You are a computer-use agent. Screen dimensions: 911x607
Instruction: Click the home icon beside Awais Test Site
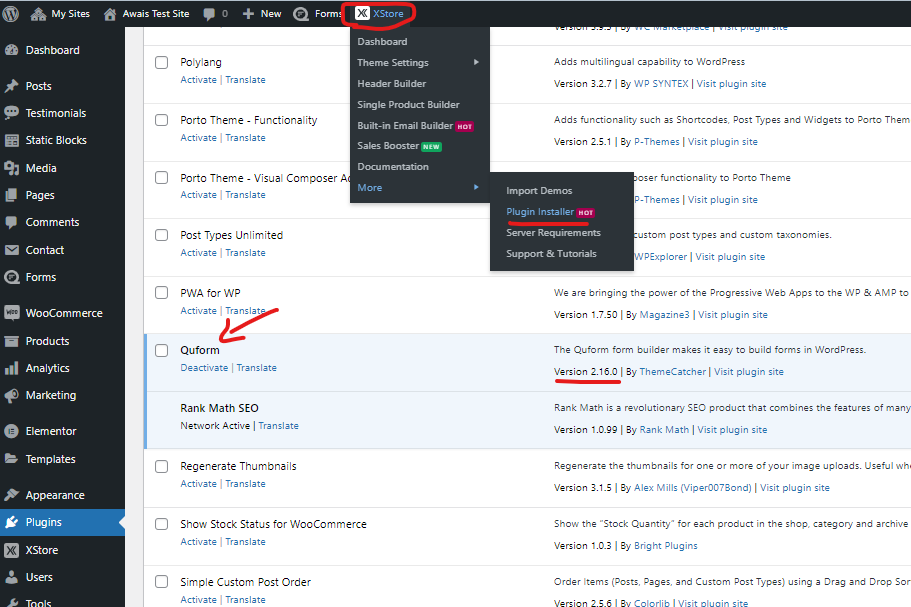coord(110,14)
